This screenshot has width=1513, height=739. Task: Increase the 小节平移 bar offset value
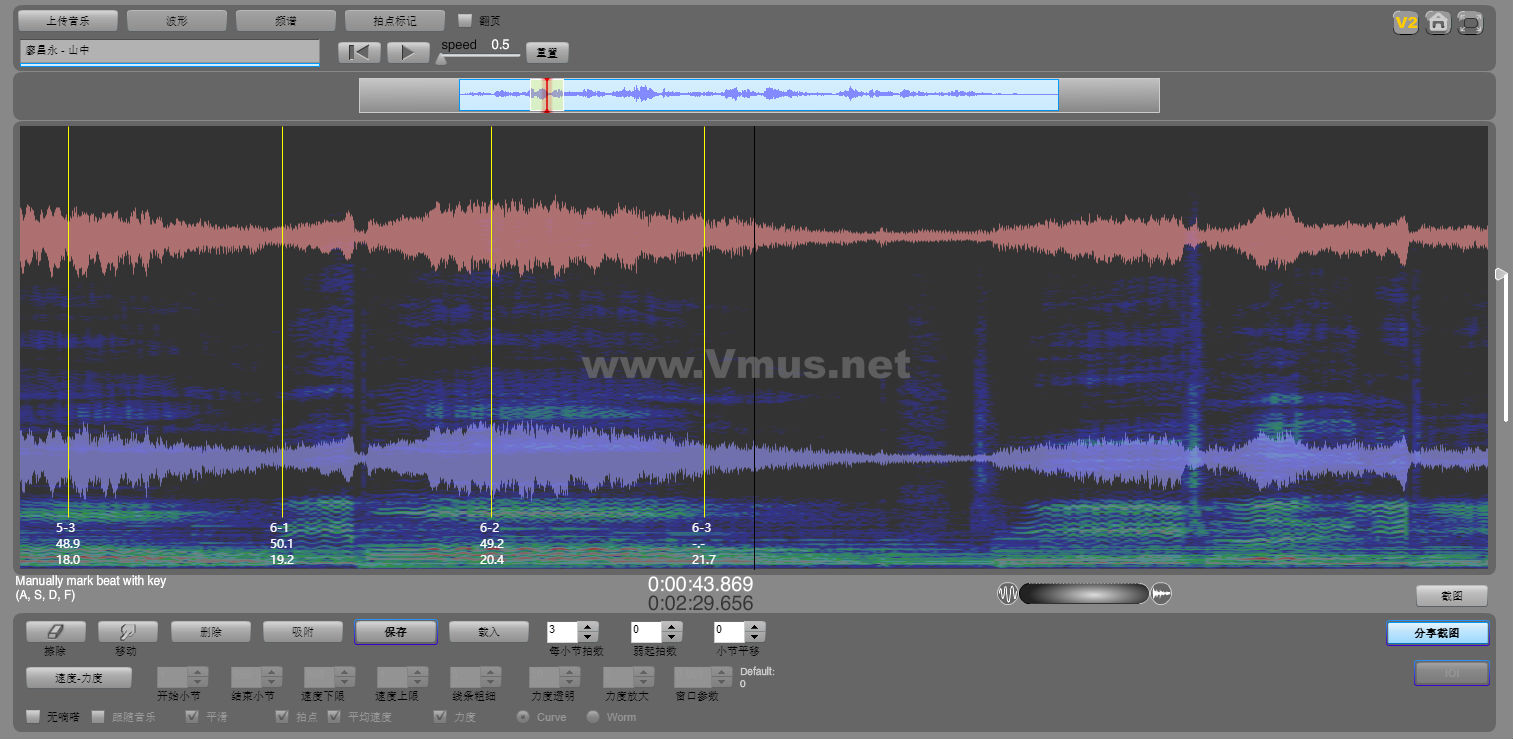[756, 627]
